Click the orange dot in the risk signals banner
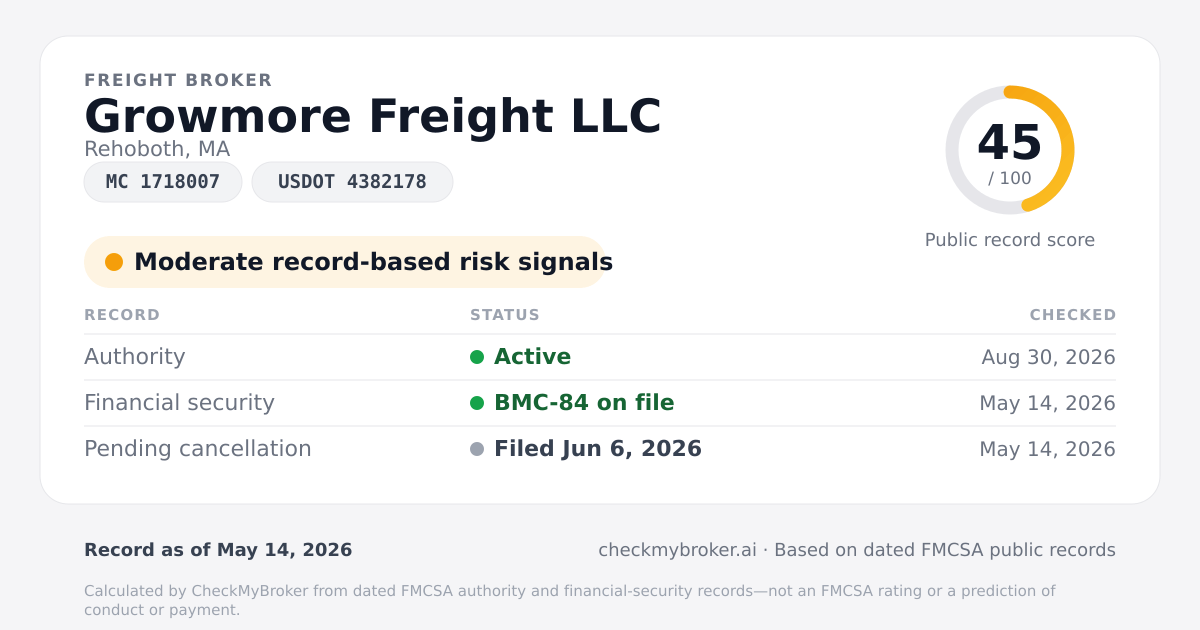 point(114,262)
